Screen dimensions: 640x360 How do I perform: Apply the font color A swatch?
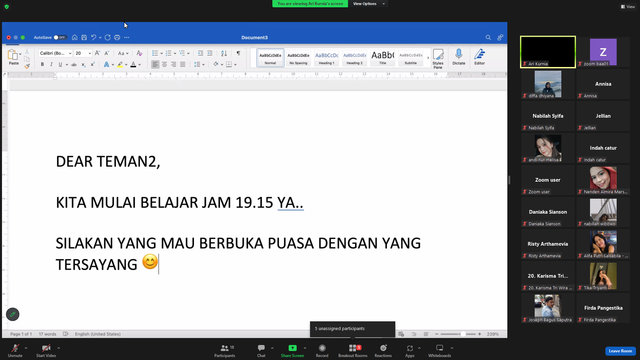133,64
